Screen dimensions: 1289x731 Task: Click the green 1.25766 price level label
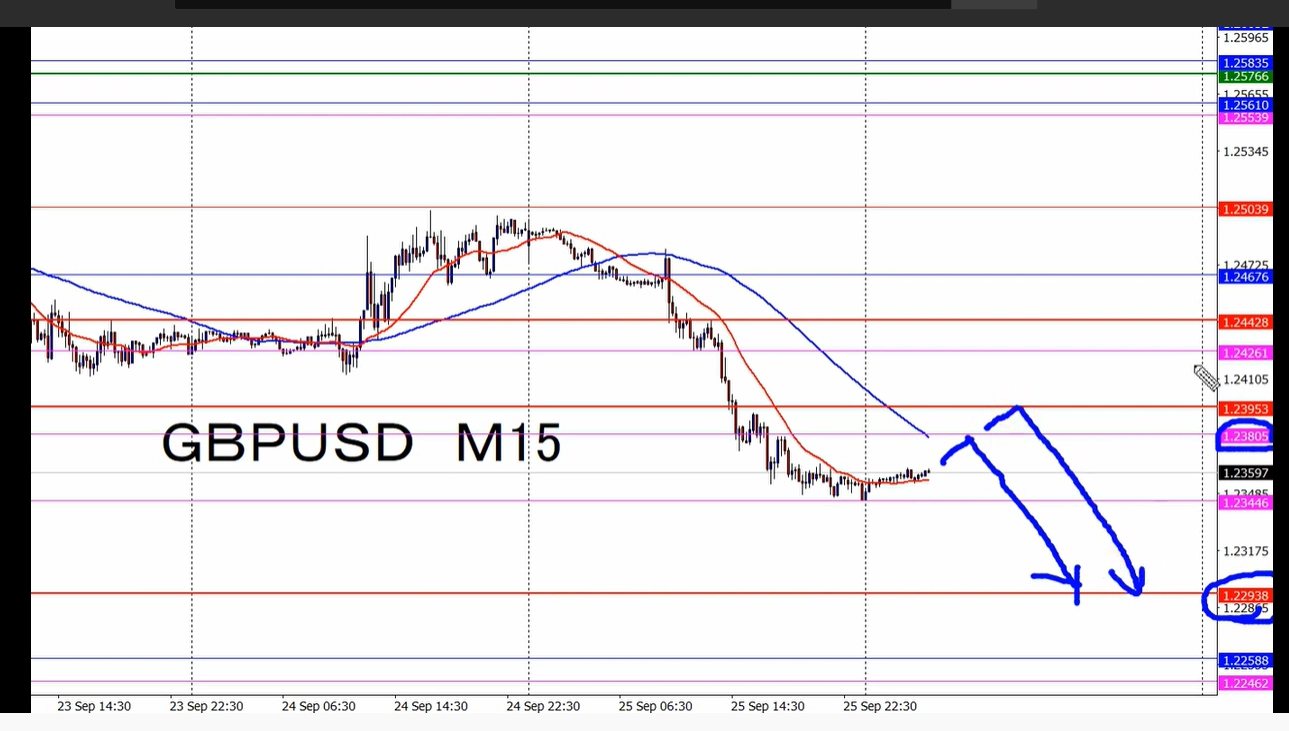coord(1244,76)
